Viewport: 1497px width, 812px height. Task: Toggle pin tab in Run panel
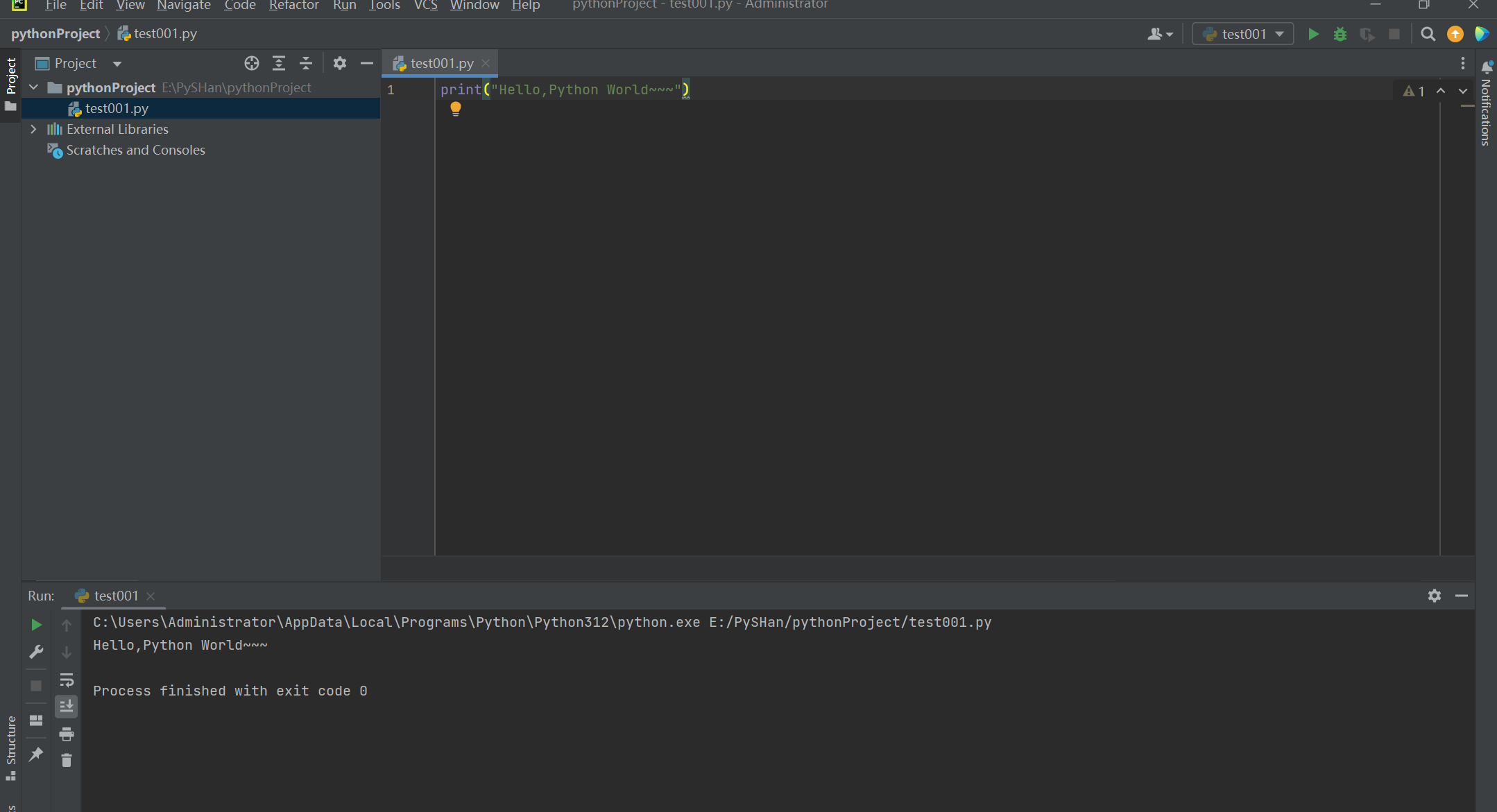click(36, 754)
